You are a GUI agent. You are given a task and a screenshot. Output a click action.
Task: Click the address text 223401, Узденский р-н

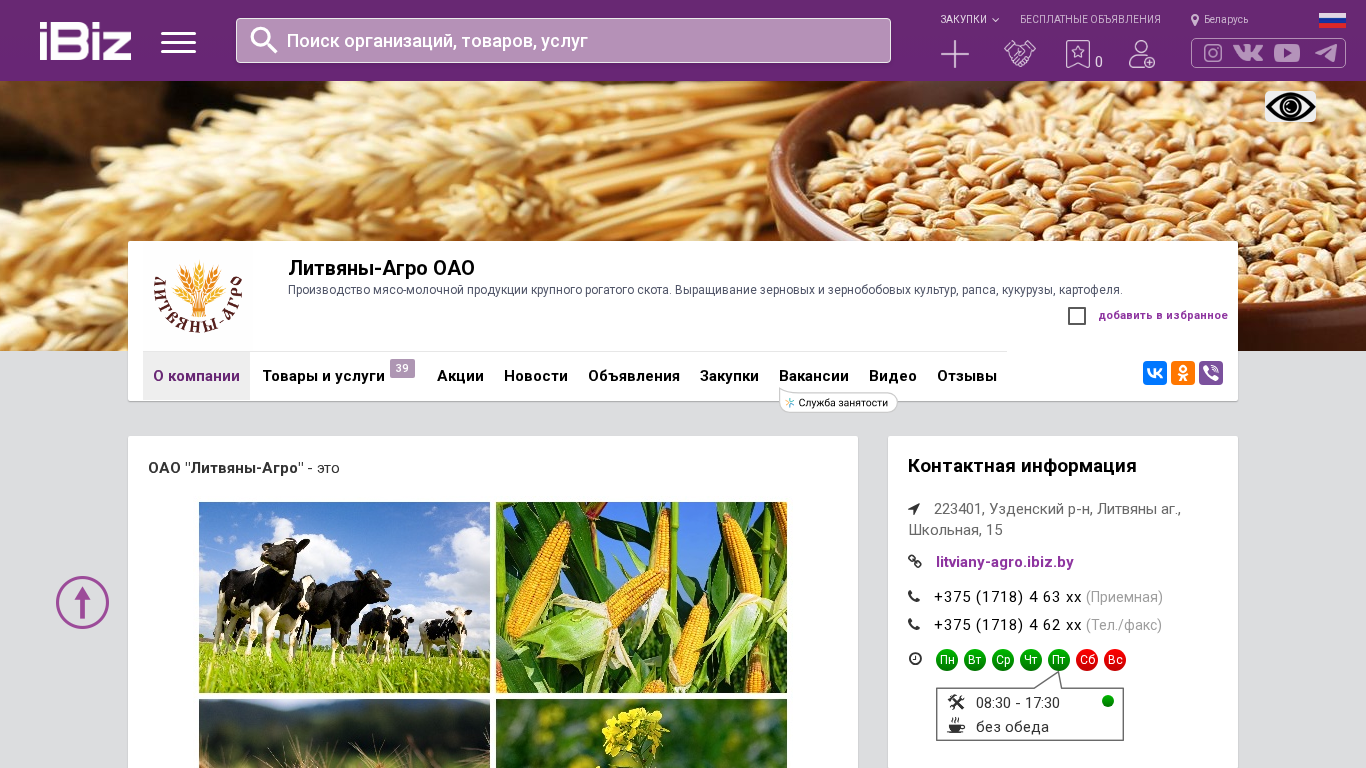1044,519
